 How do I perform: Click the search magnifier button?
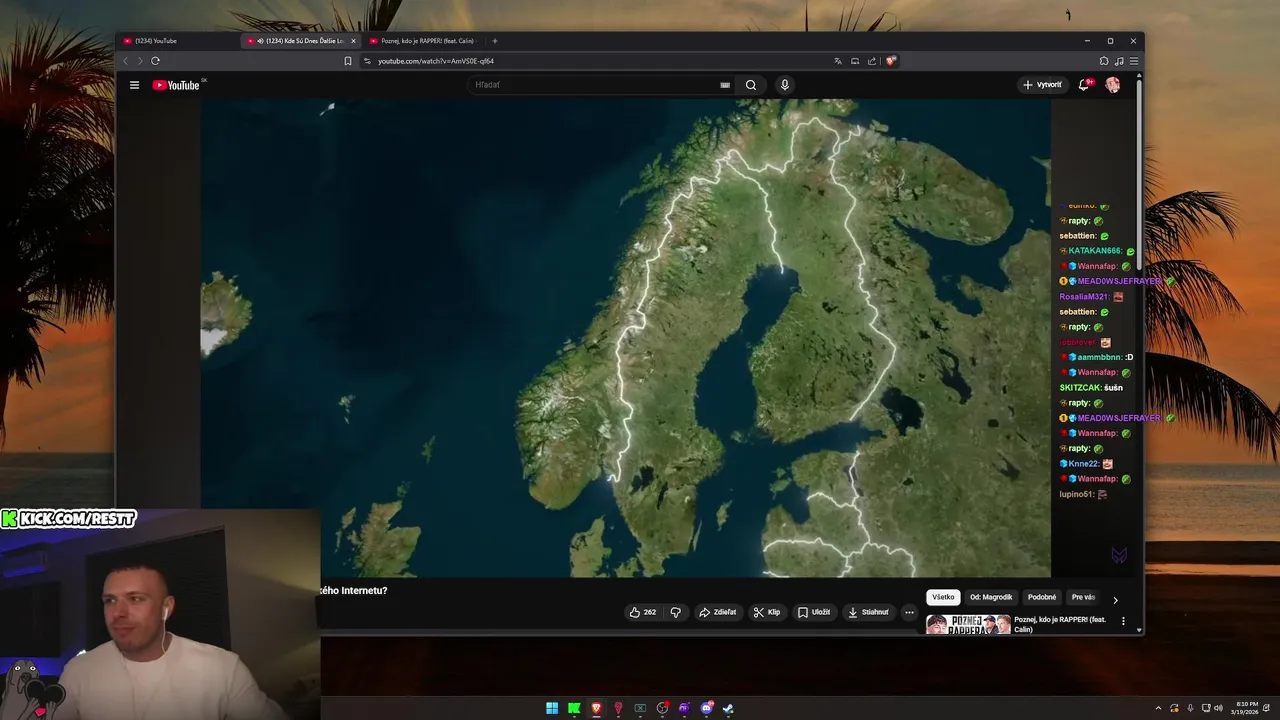click(x=751, y=85)
